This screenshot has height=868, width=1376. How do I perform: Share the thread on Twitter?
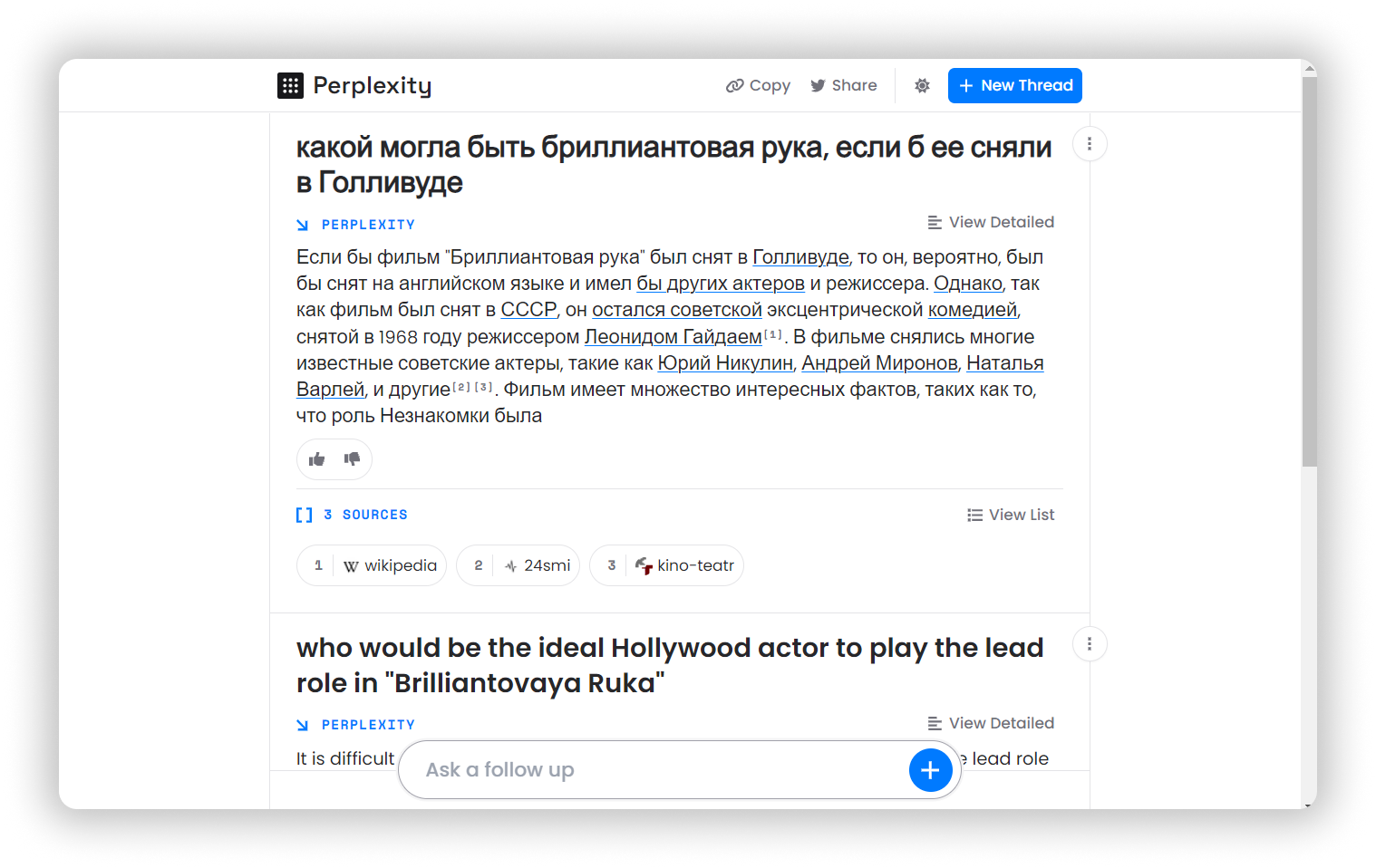844,86
